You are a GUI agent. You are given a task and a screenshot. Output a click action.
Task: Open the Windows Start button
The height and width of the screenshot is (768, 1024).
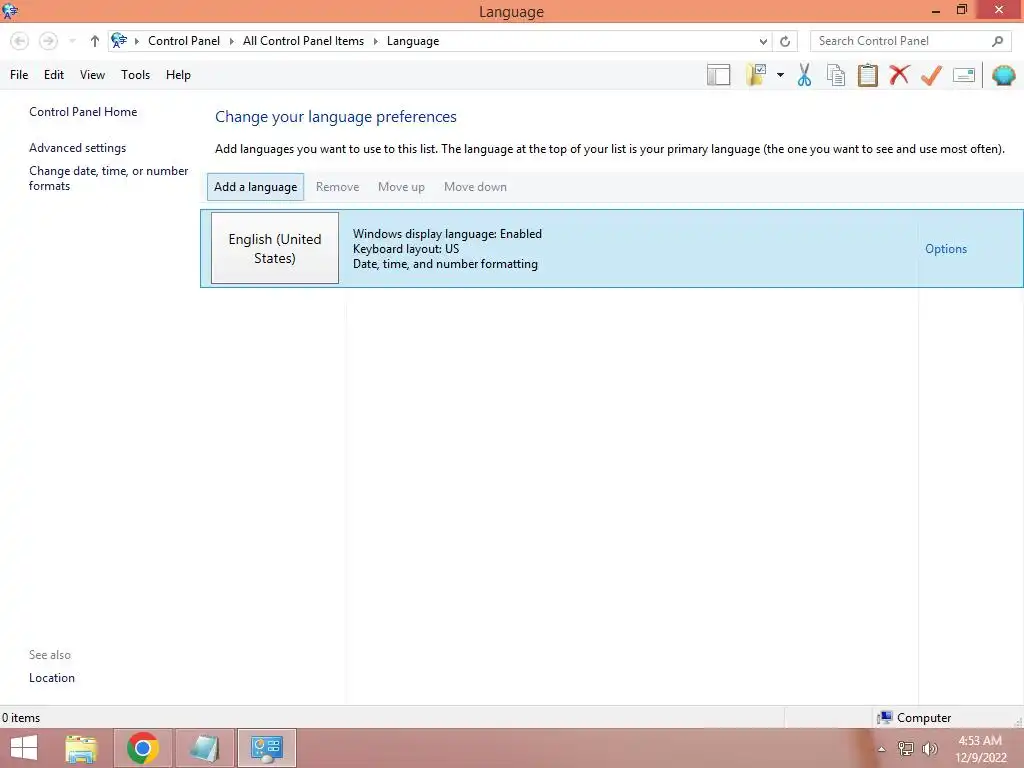click(24, 748)
